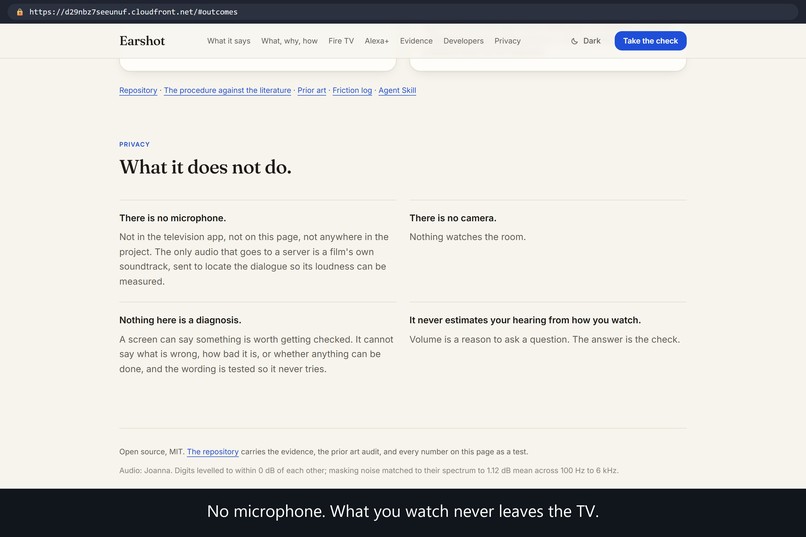Click heading It never estimates your hearing

pos(525,320)
